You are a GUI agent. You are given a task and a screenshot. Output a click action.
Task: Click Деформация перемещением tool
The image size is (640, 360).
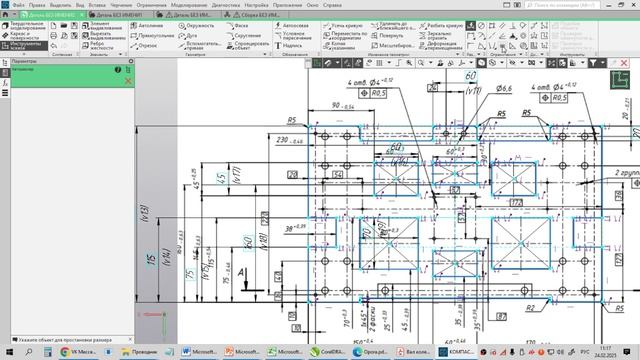[441, 45]
